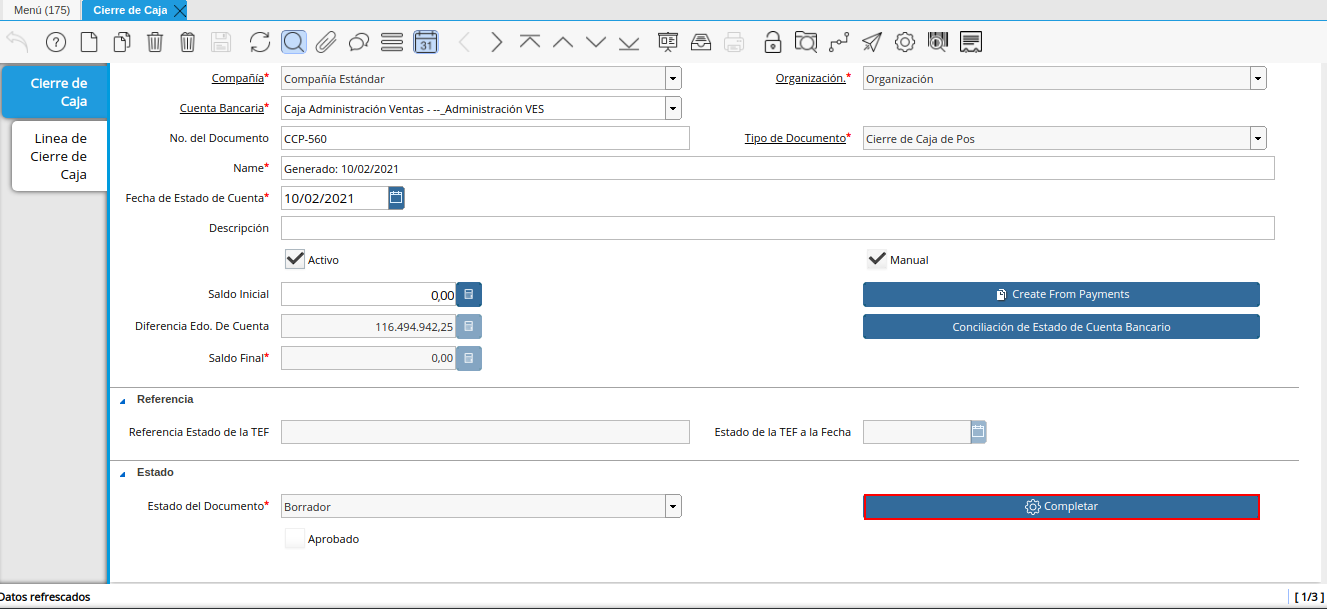The height and width of the screenshot is (609, 1327).
Task: Click the lock icon in the toolbar
Action: 772,42
